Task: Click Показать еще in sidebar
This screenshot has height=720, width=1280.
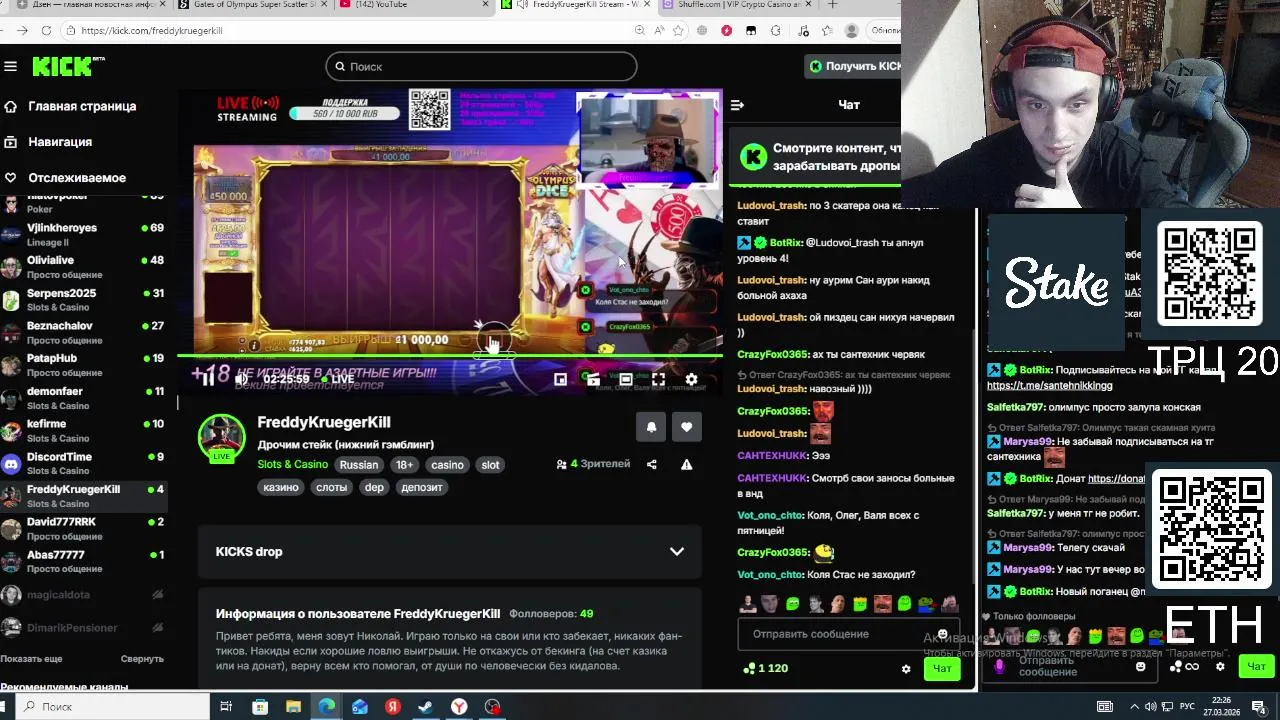Action: point(31,659)
